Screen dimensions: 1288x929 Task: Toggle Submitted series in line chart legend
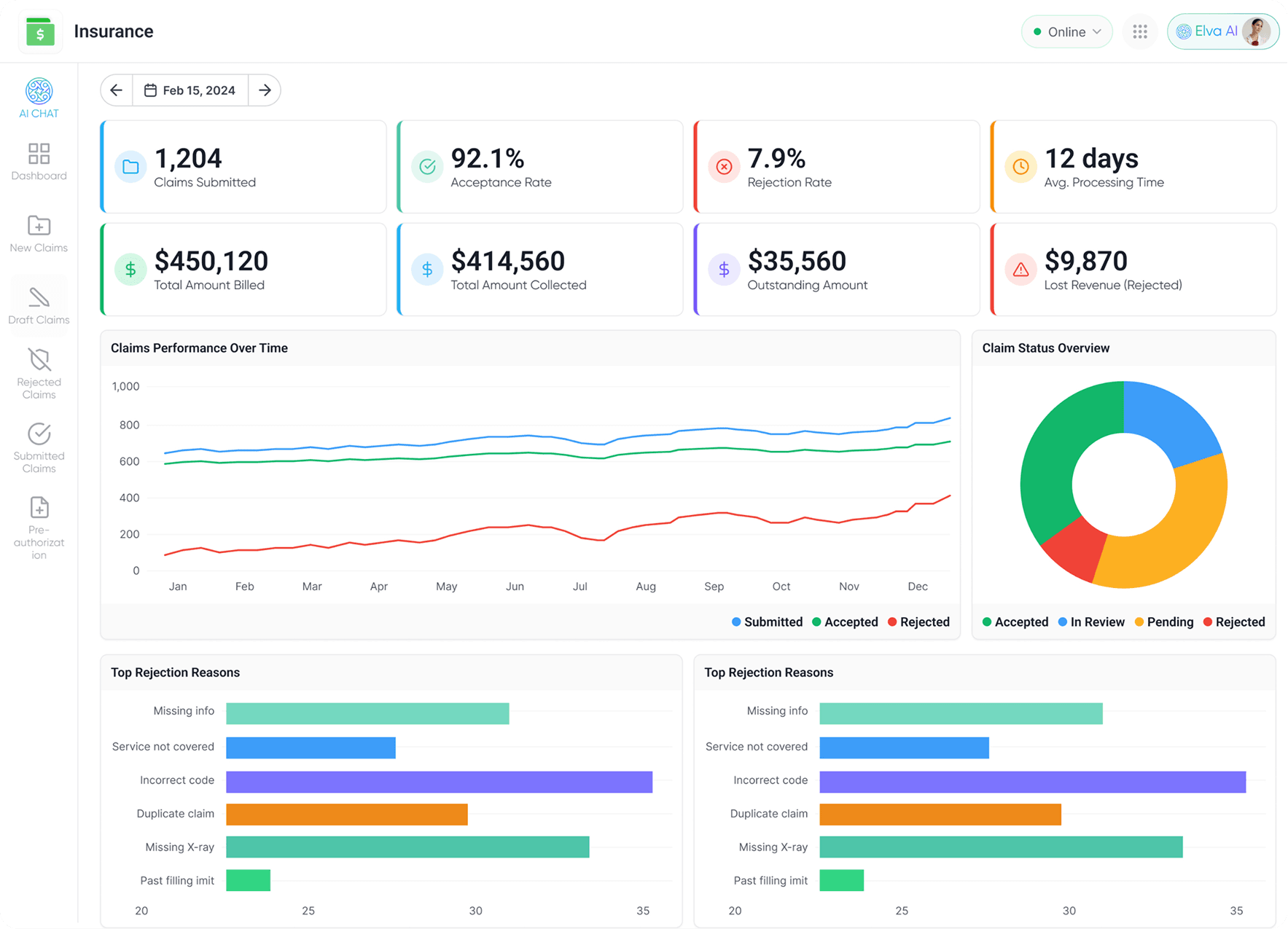(x=767, y=622)
